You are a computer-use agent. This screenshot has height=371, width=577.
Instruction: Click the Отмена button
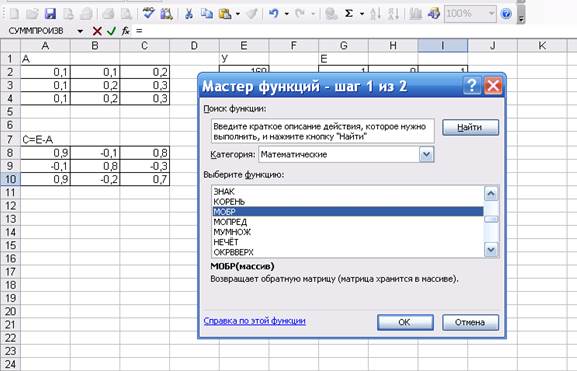[x=470, y=322]
